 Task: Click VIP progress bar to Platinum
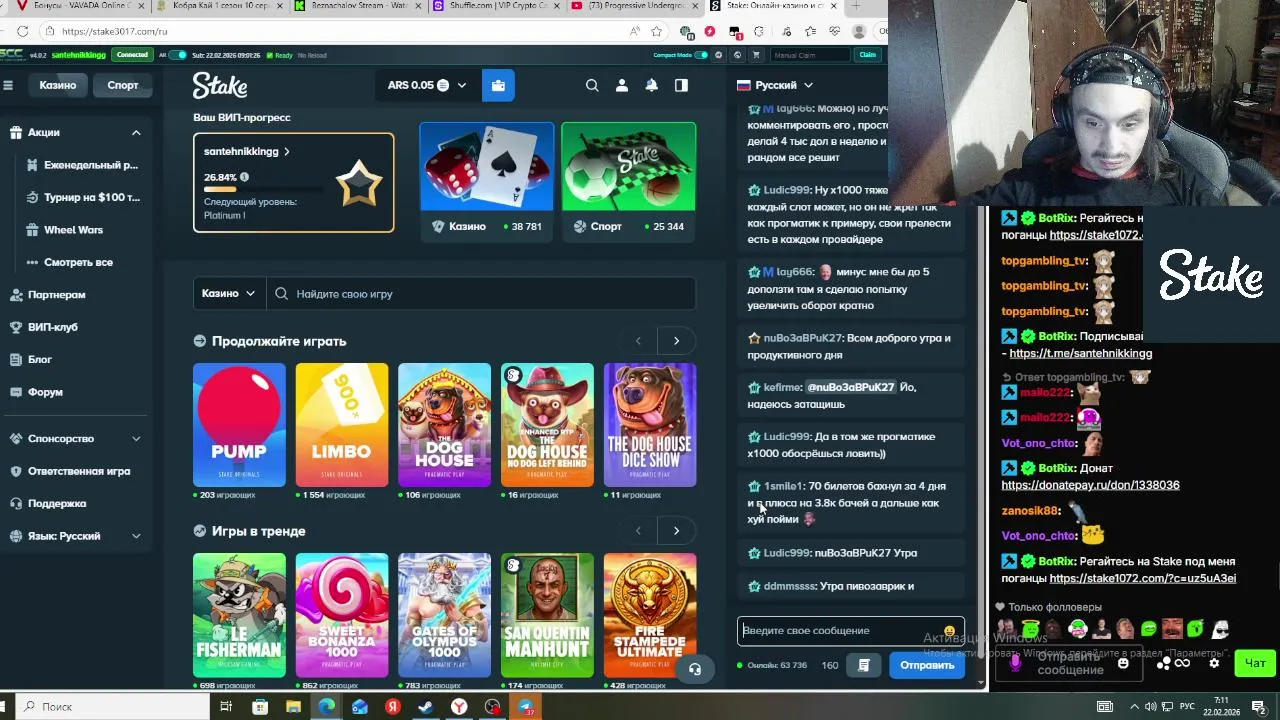click(264, 189)
